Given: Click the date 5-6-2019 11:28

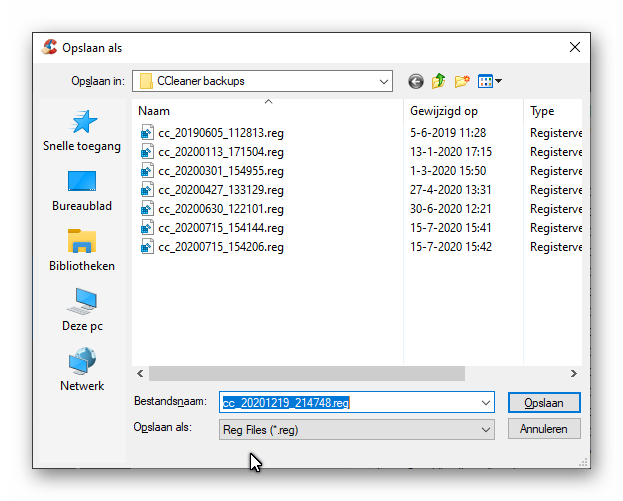Looking at the screenshot, I should tap(448, 133).
